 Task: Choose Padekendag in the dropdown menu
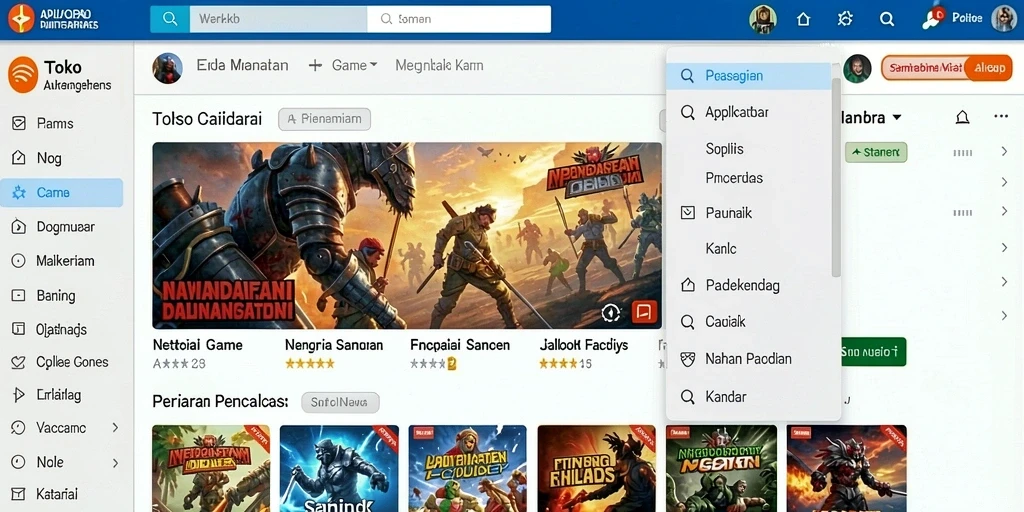[749, 285]
